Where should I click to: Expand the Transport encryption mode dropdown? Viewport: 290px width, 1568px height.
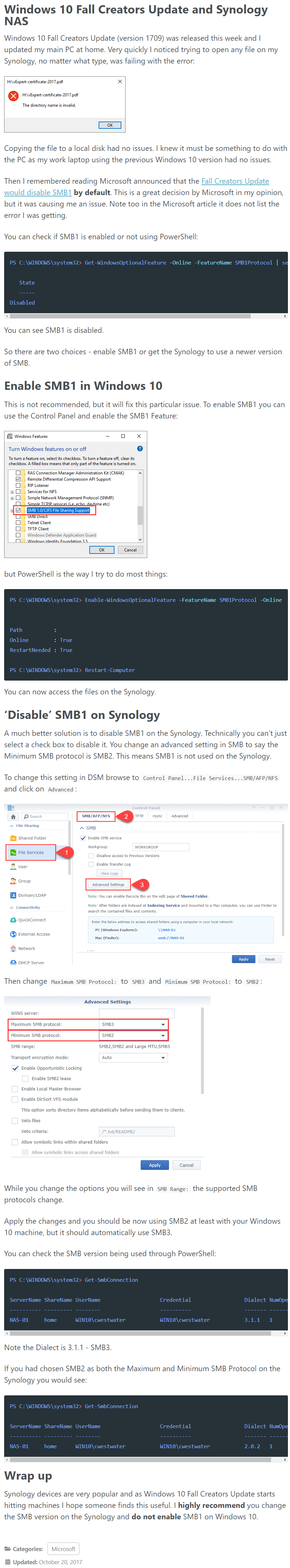click(133, 1057)
